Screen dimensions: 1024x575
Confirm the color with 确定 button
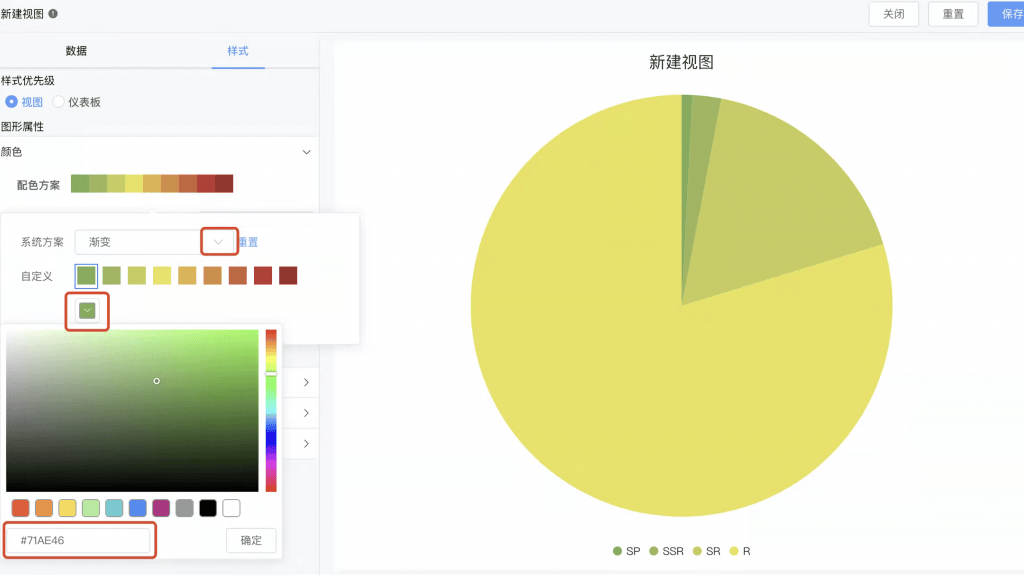pyautogui.click(x=251, y=540)
